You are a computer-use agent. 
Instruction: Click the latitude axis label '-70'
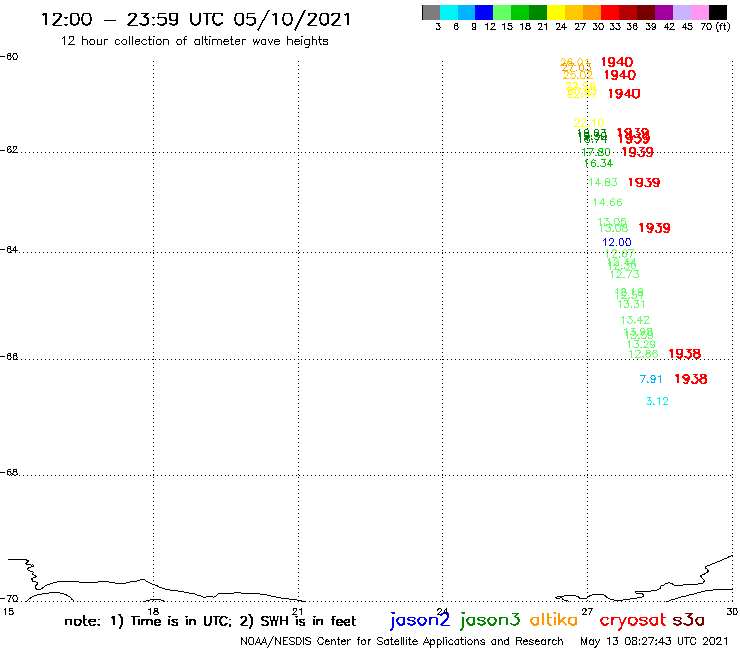tap(9, 599)
